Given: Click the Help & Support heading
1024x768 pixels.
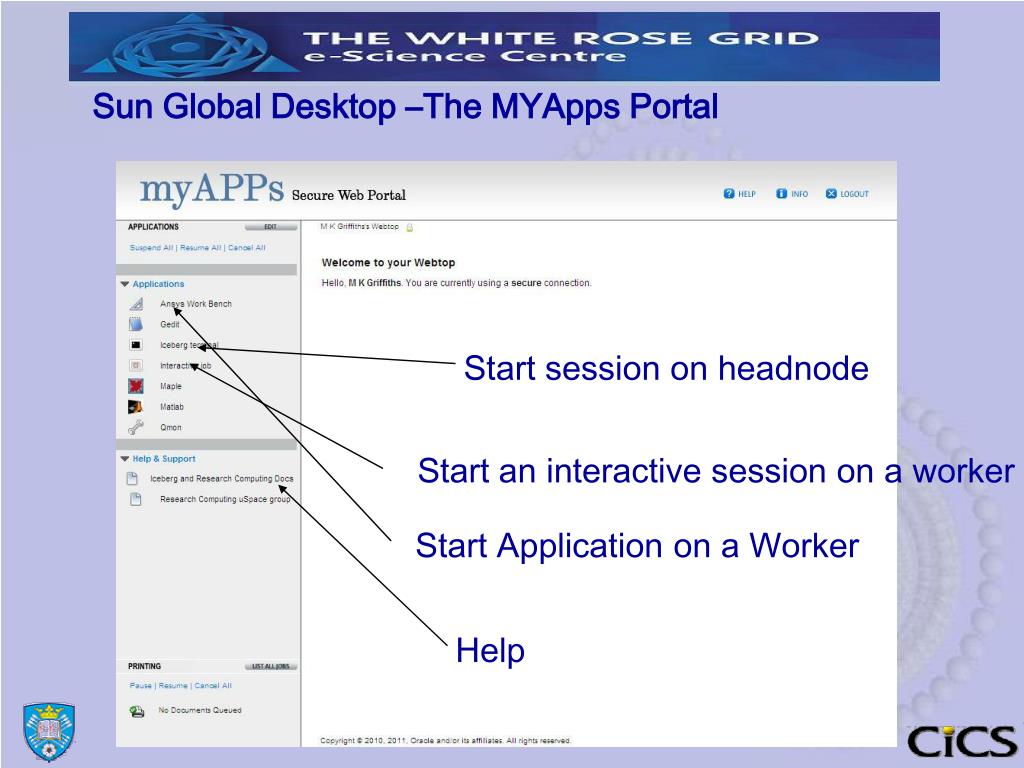Looking at the screenshot, I should pyautogui.click(x=164, y=459).
